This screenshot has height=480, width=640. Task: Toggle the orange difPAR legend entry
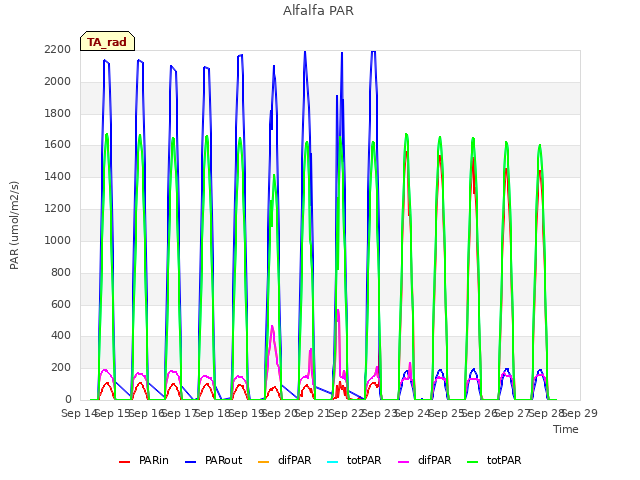[284, 460]
